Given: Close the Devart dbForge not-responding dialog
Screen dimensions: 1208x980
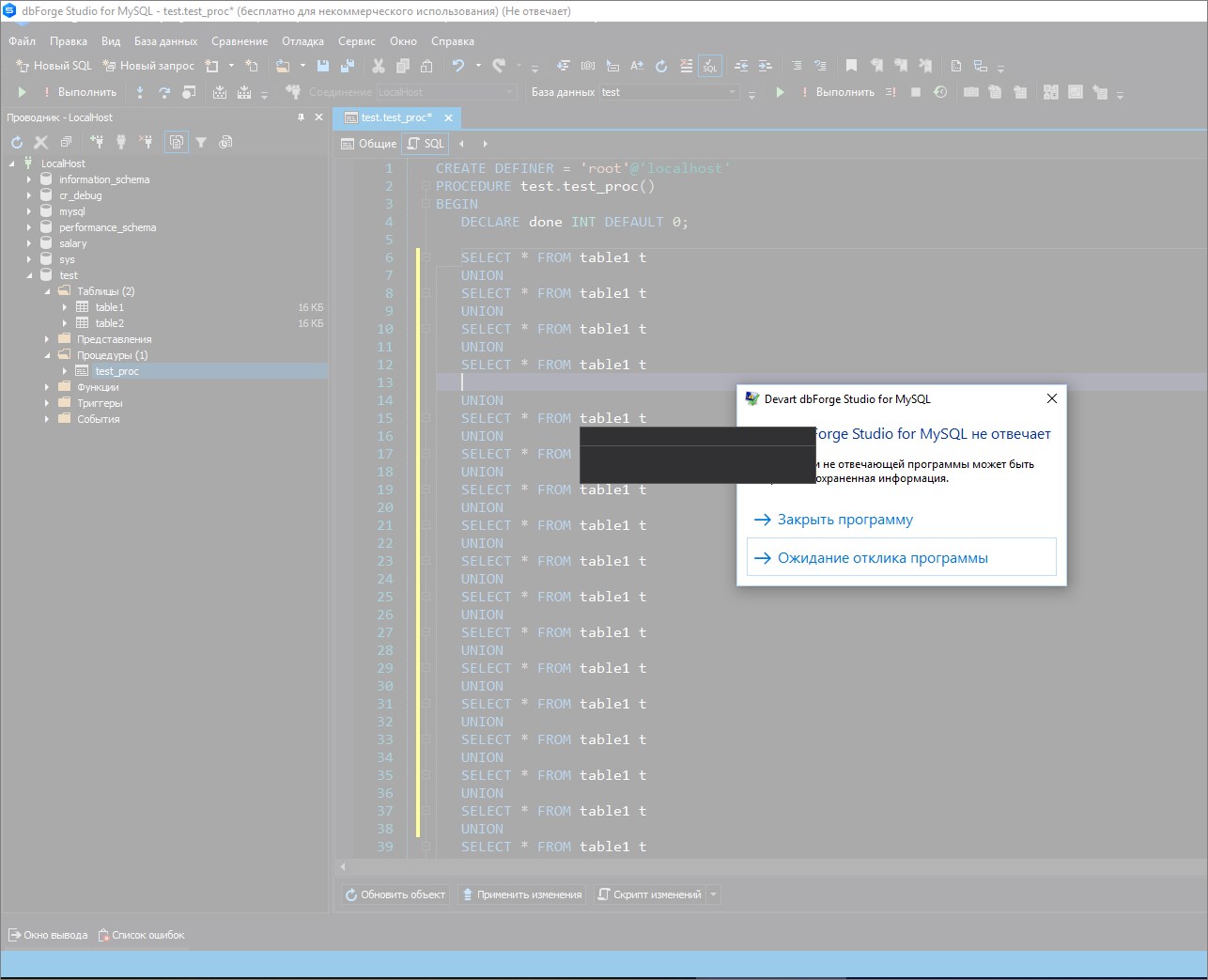Looking at the screenshot, I should (x=1051, y=398).
